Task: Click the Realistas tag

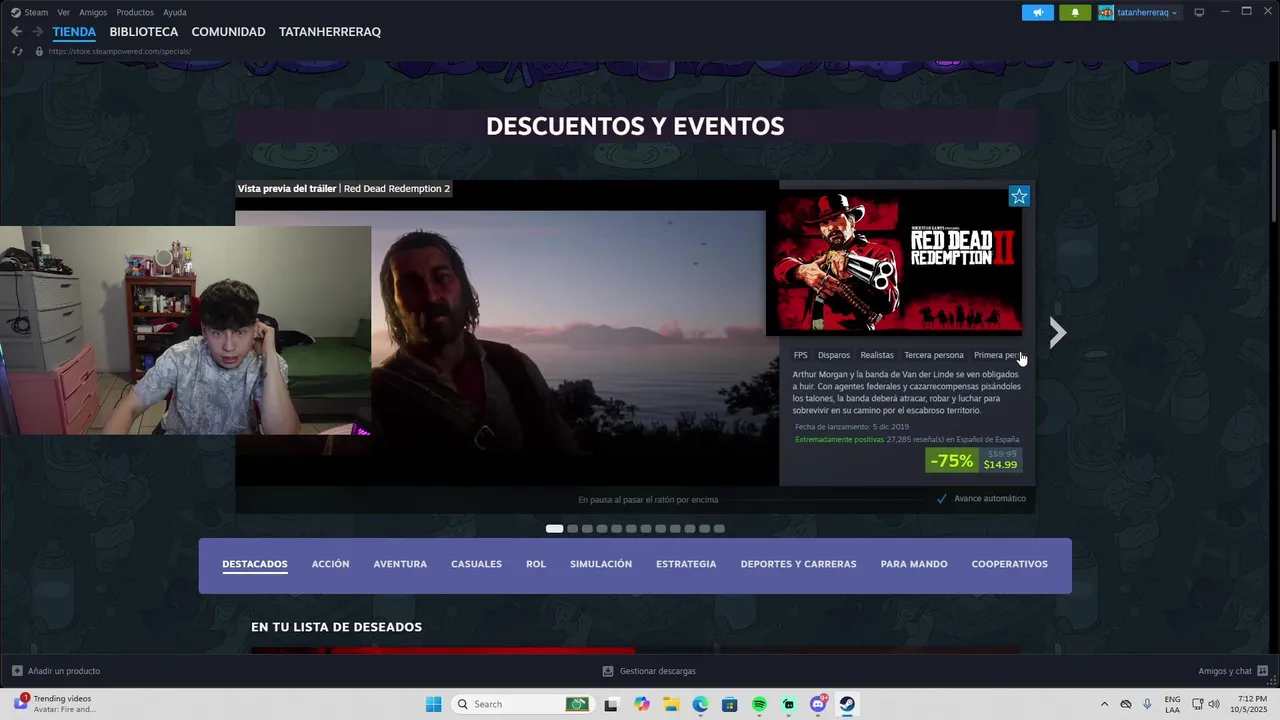Action: 877,355
